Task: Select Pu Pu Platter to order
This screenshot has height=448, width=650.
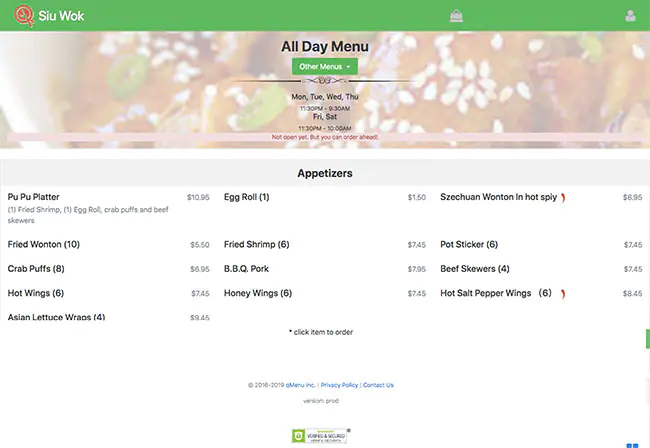Action: (x=34, y=197)
